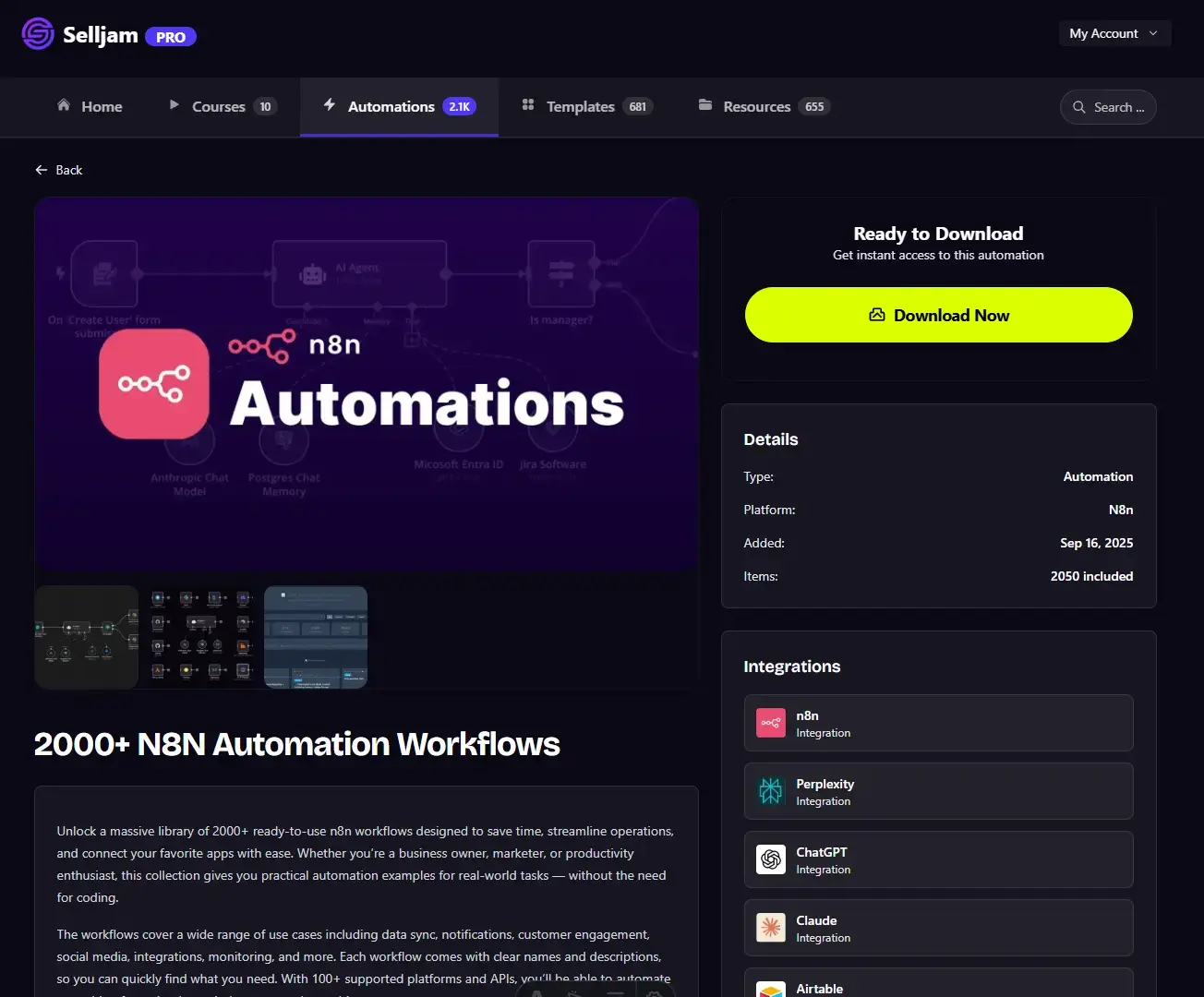Click the Resources folder icon

point(705,105)
